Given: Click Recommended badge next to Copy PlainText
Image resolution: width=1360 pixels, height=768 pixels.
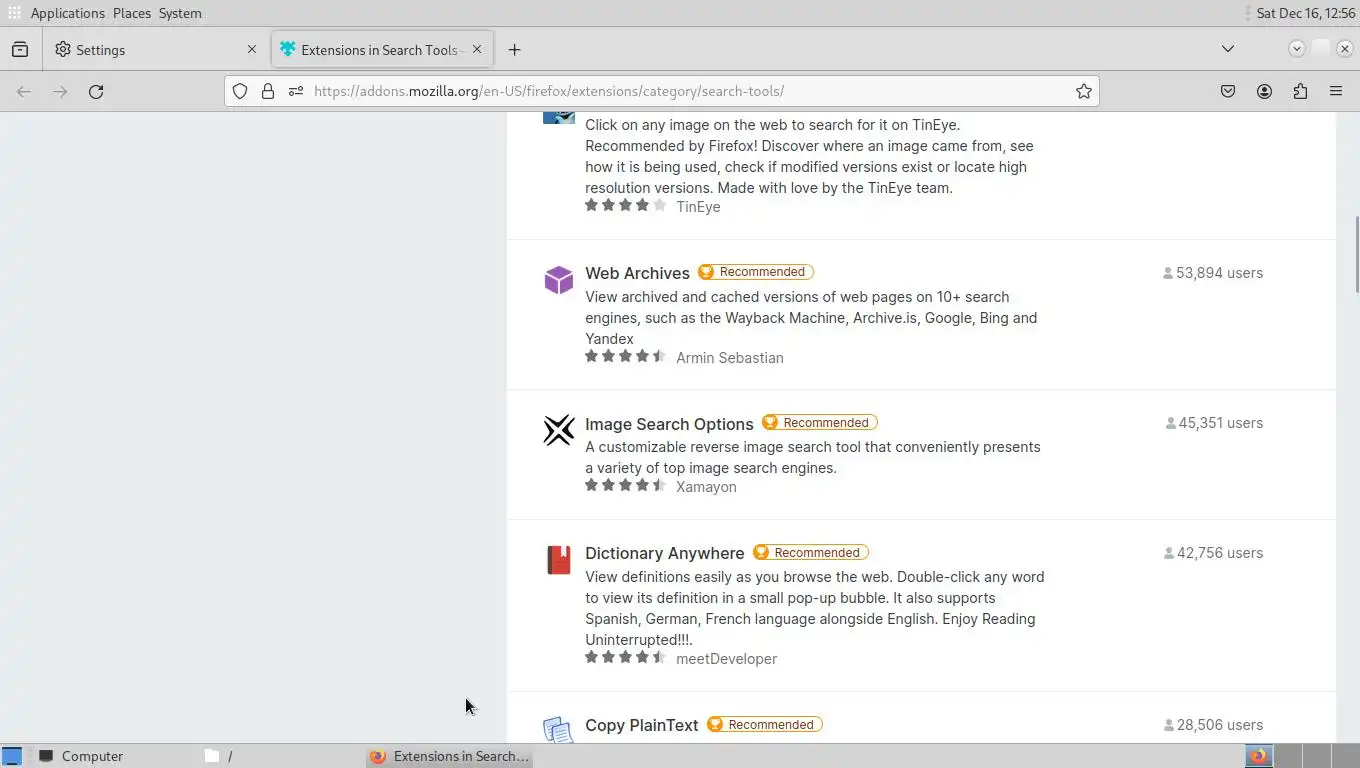Looking at the screenshot, I should pyautogui.click(x=765, y=724).
